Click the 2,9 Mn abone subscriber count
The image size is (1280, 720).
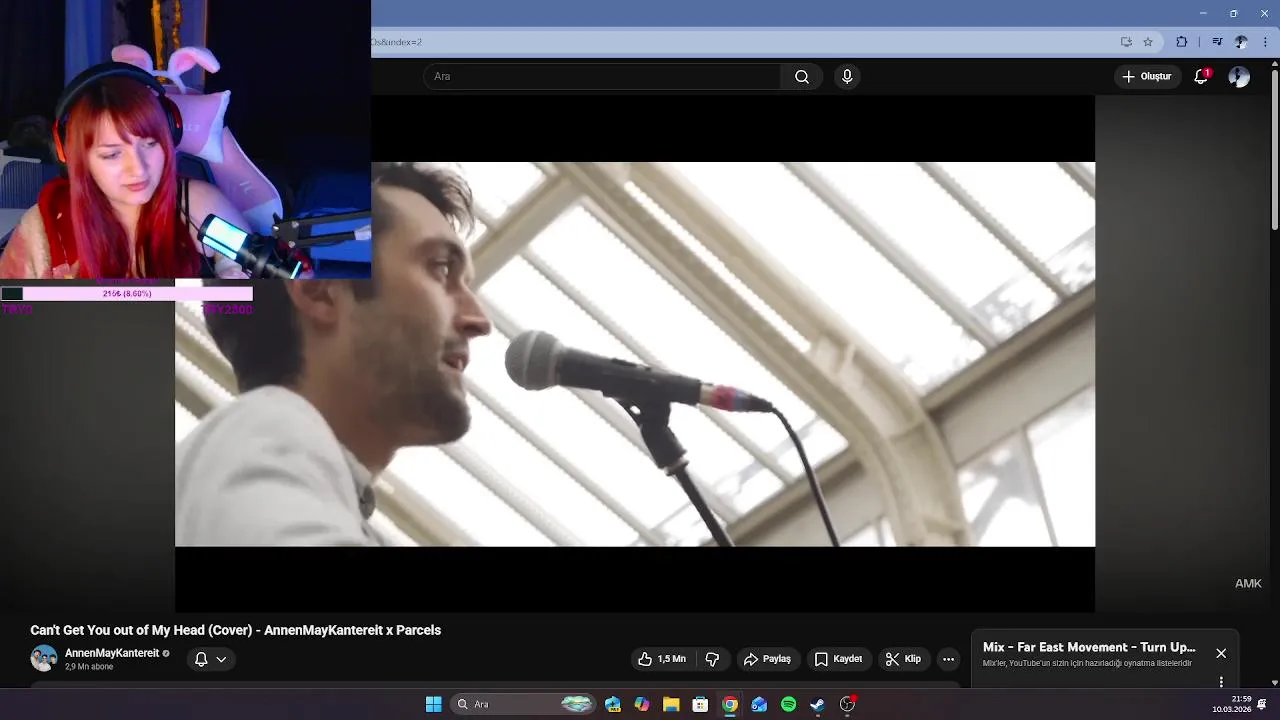(x=89, y=667)
